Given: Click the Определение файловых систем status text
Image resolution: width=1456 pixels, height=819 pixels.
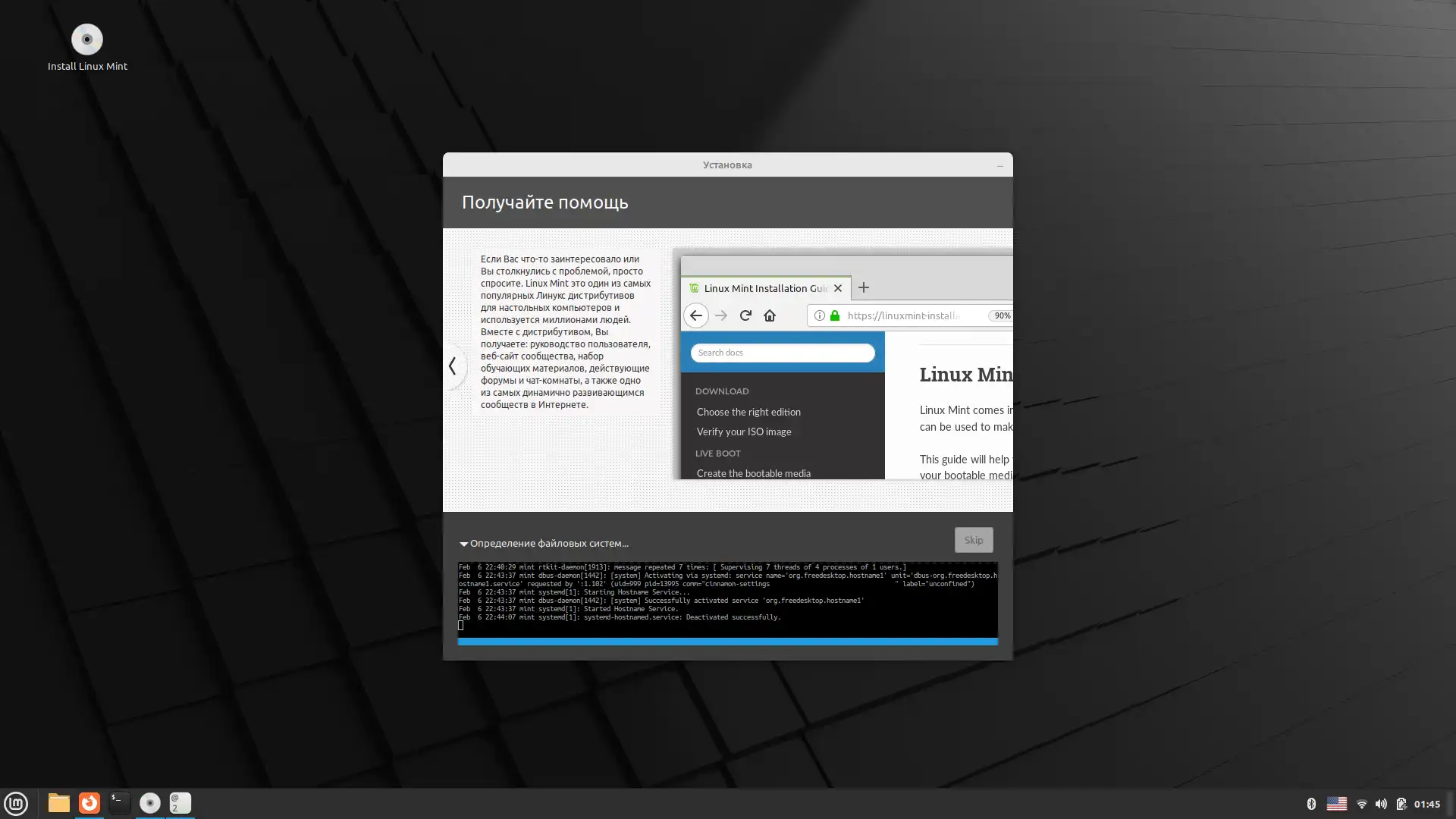Looking at the screenshot, I should point(549,544).
